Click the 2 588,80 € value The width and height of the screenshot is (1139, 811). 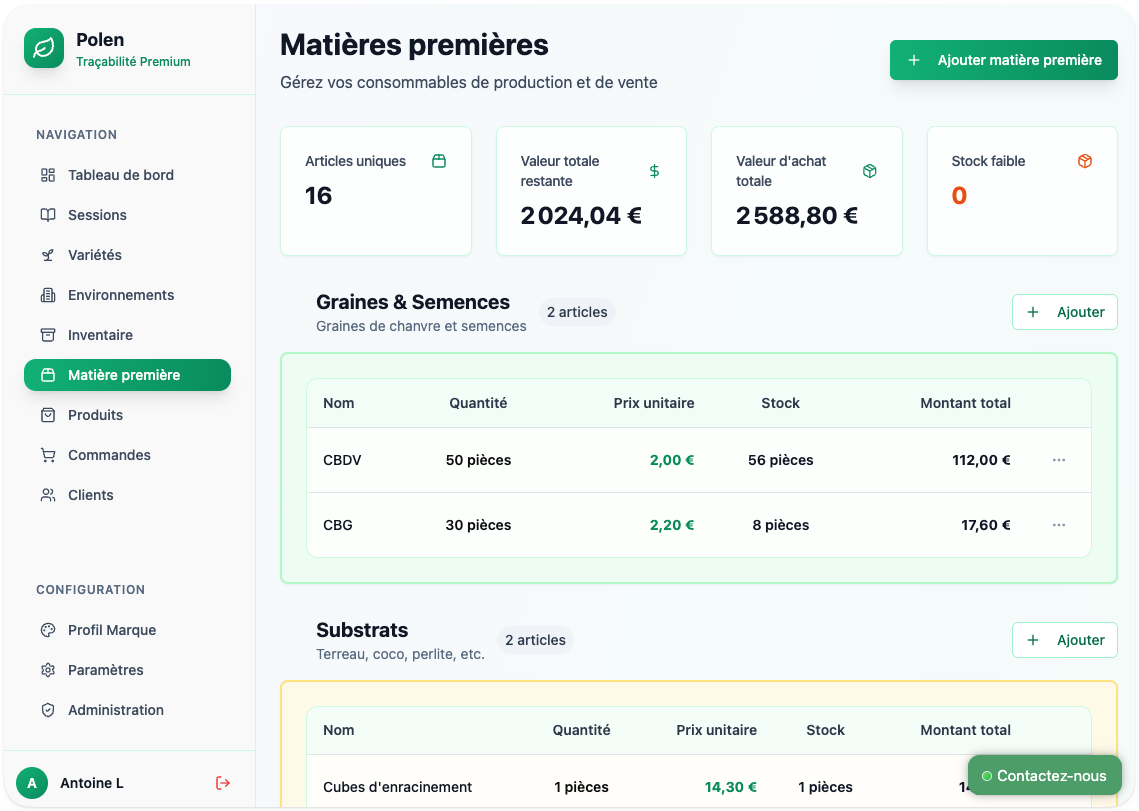click(x=797, y=215)
